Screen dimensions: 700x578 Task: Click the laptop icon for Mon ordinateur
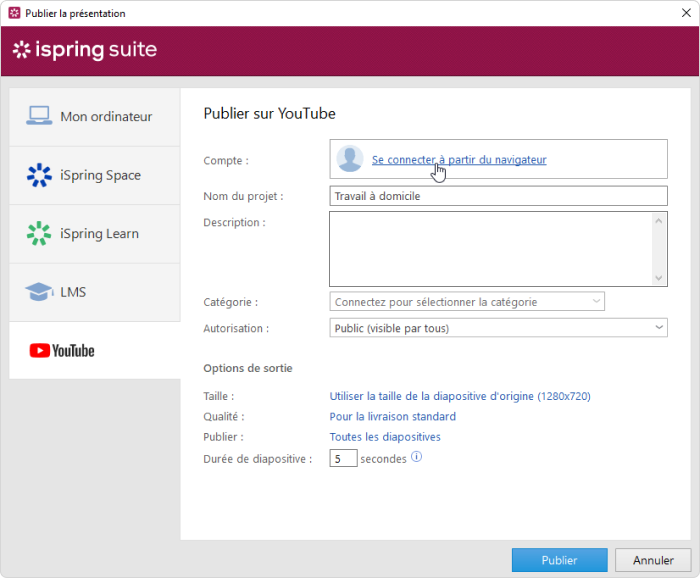39,116
